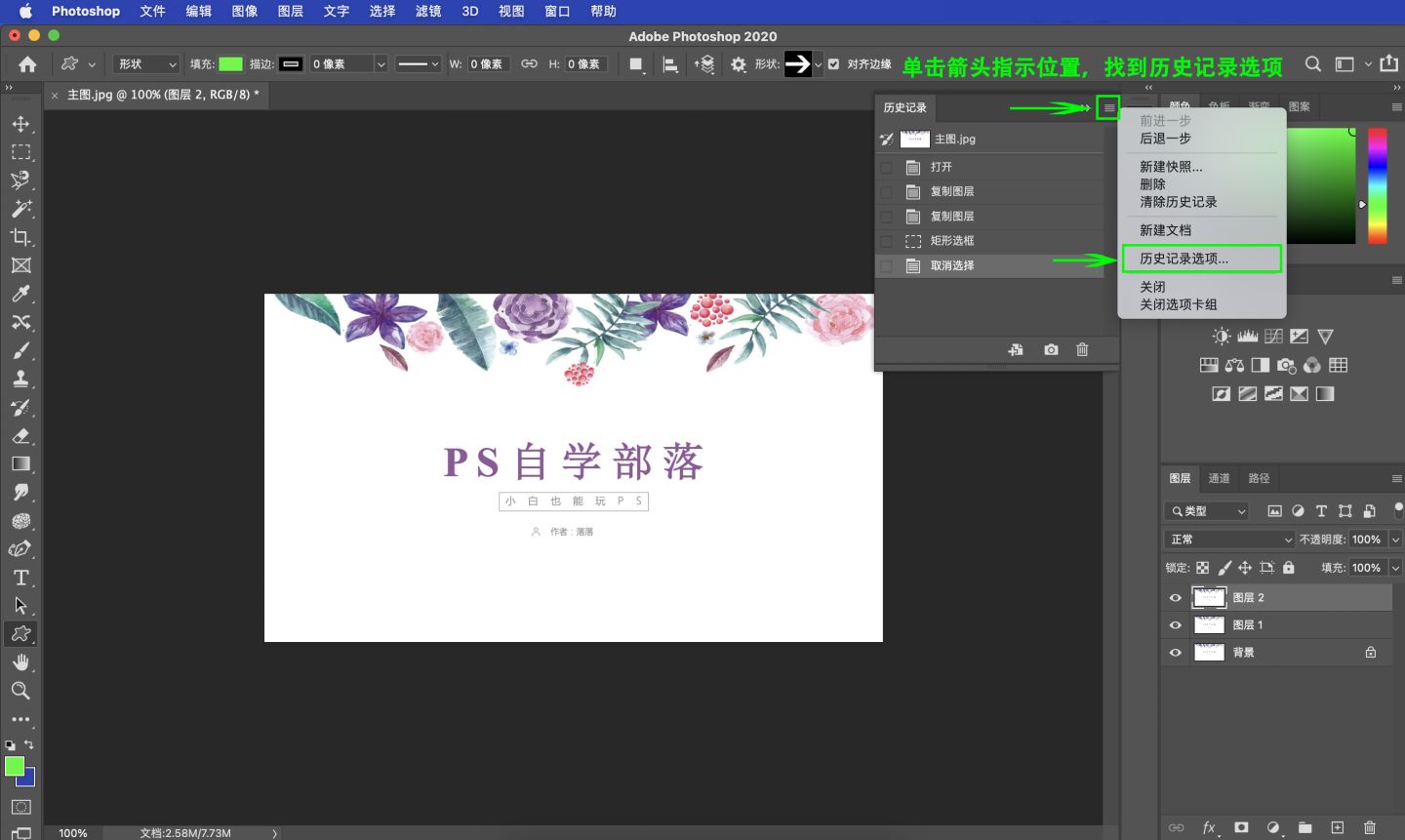Toggle the 对齐边缘 checkbox in the options bar
This screenshot has height=840, width=1405.
833,64
